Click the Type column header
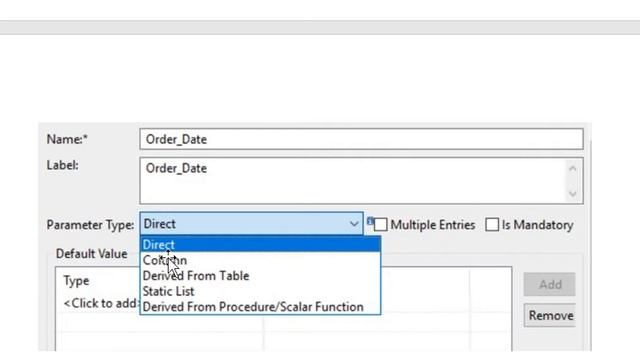This screenshot has height=360, width=640. (76, 281)
